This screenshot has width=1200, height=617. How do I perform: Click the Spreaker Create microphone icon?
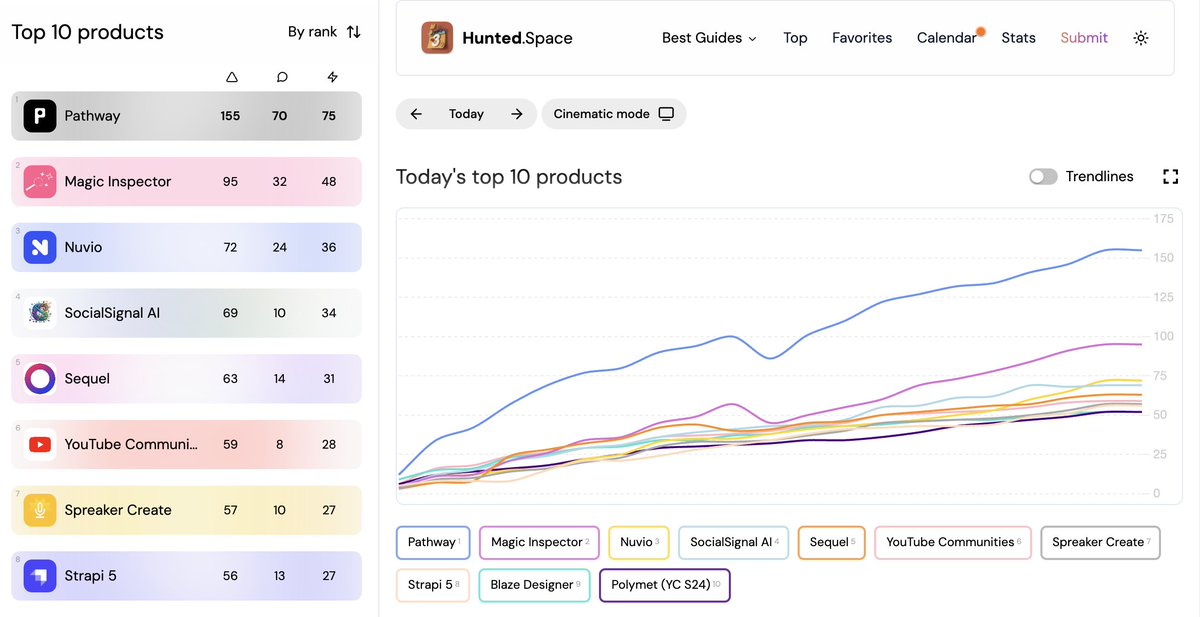click(40, 510)
